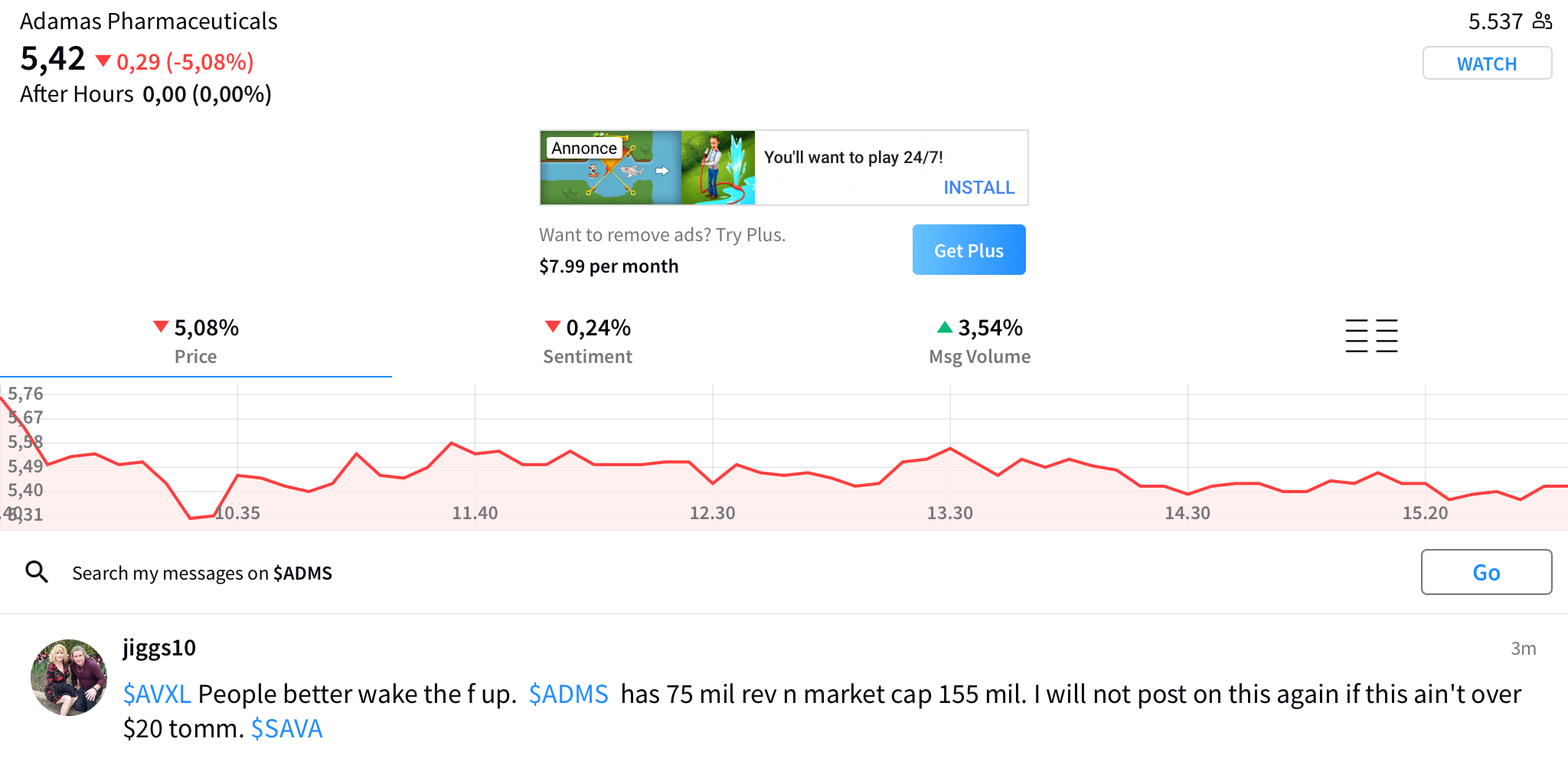Focus the Search my messages field
Image resolution: width=1568 pixels, height=768 pixels.
point(202,573)
